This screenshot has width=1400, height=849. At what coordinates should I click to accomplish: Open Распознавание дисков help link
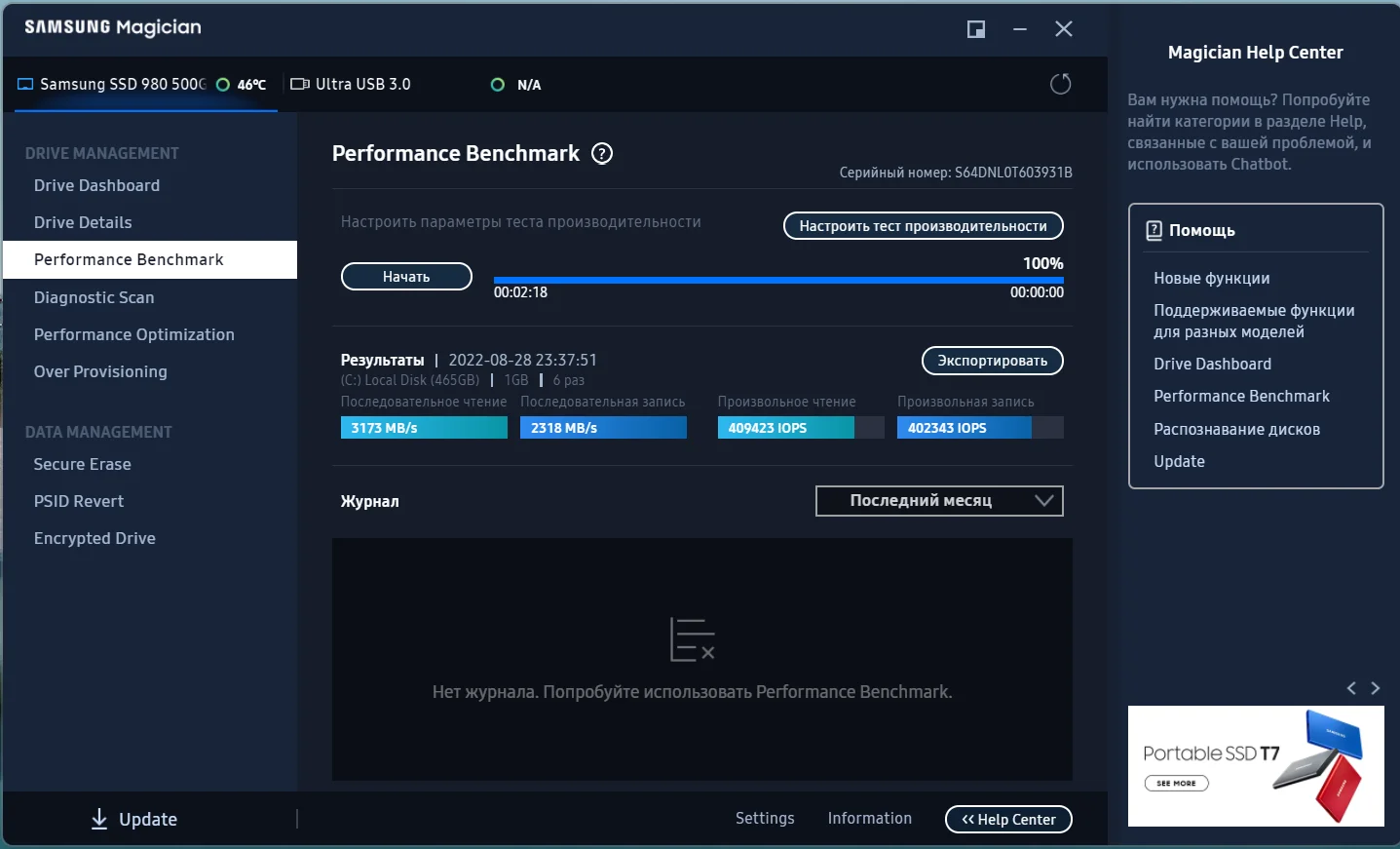click(x=1236, y=429)
